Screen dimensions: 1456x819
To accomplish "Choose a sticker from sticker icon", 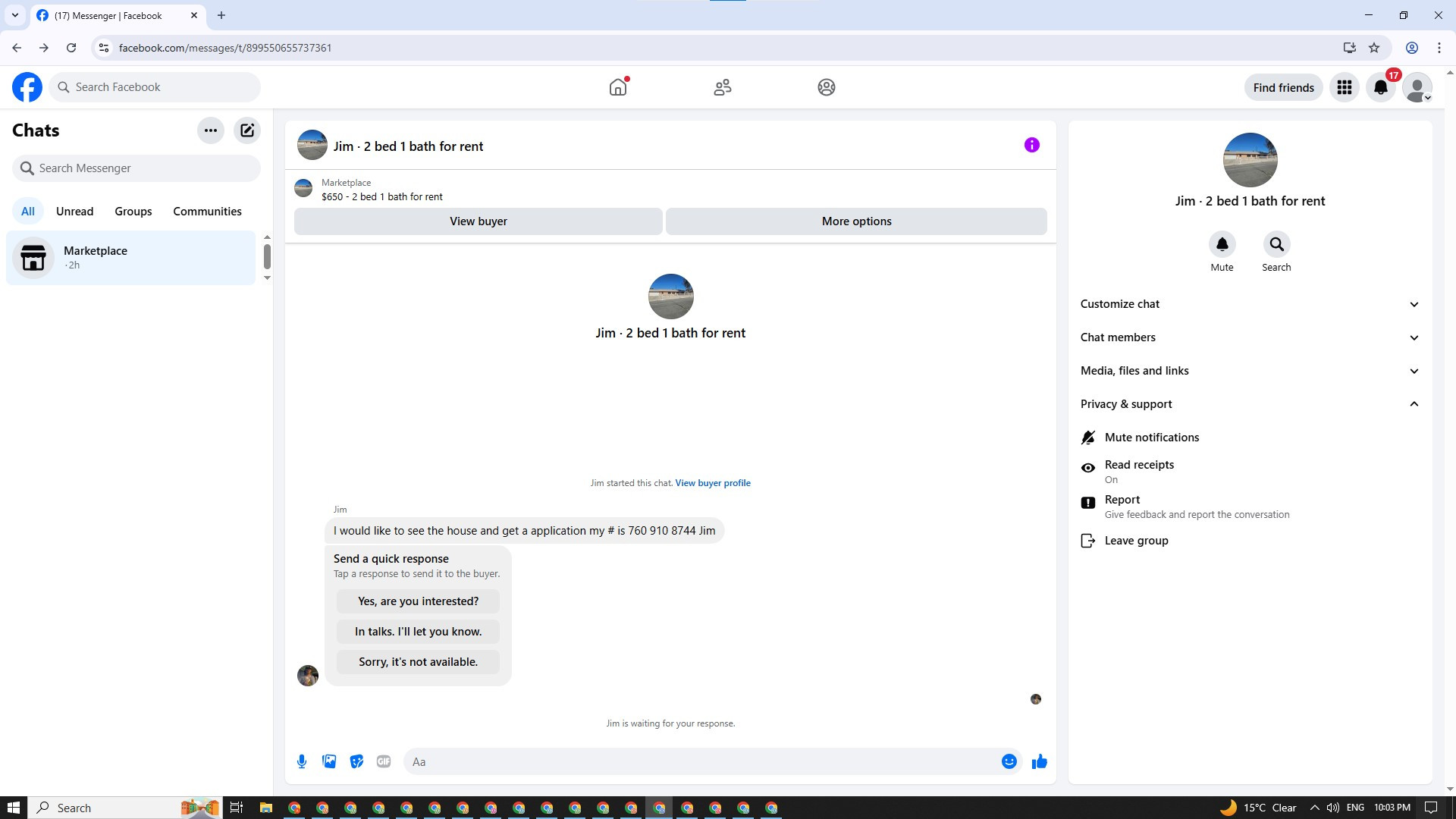I will [356, 761].
